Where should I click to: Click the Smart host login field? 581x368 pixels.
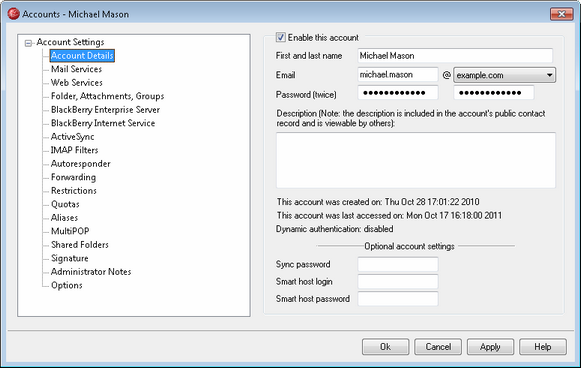pos(398,282)
